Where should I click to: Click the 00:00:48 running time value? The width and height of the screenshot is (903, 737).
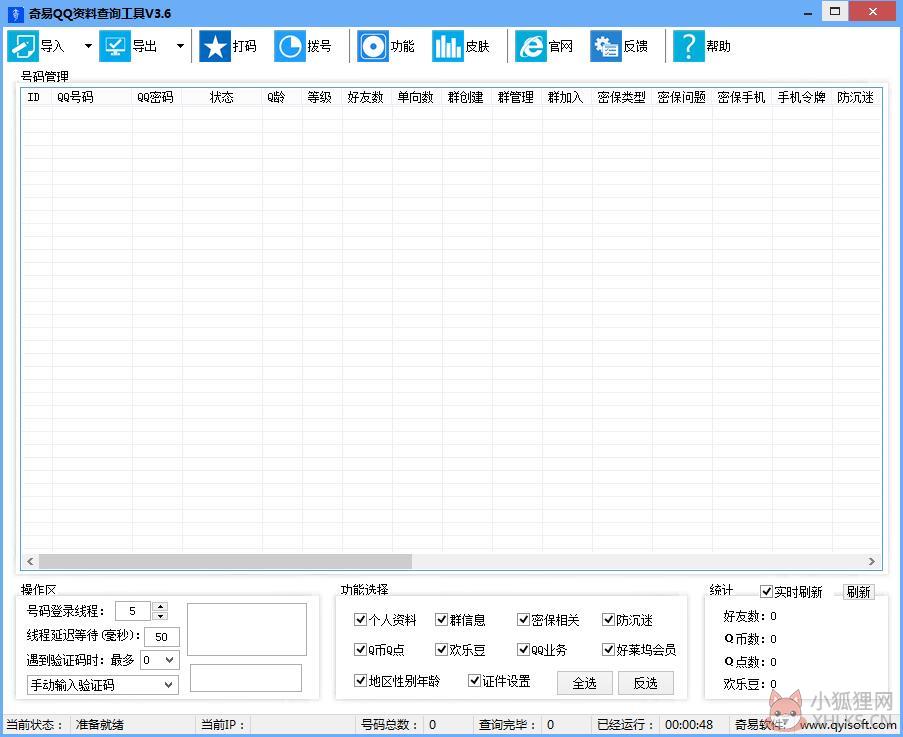(689, 725)
